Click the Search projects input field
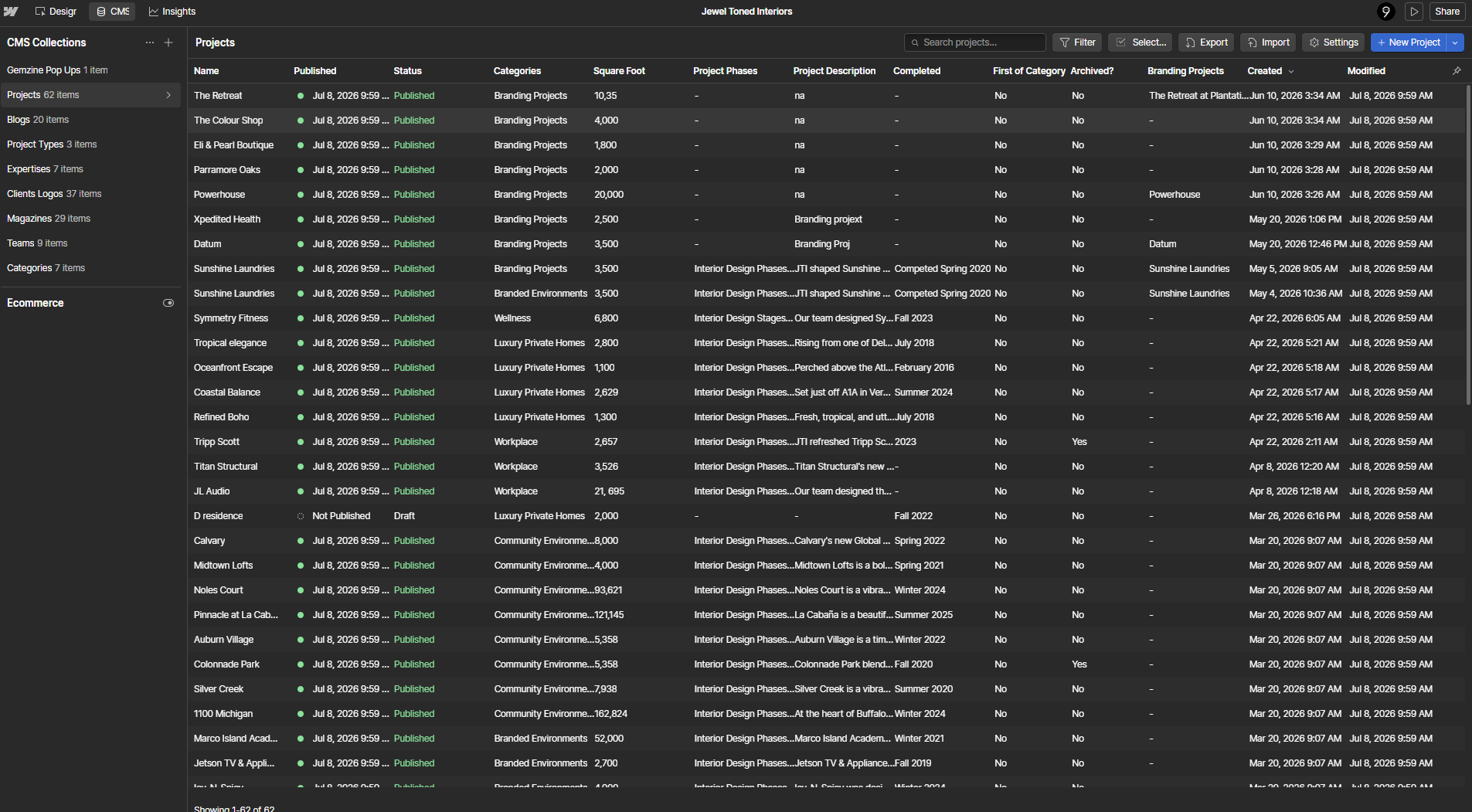Screen dimensions: 1472x812 tap(975, 42)
